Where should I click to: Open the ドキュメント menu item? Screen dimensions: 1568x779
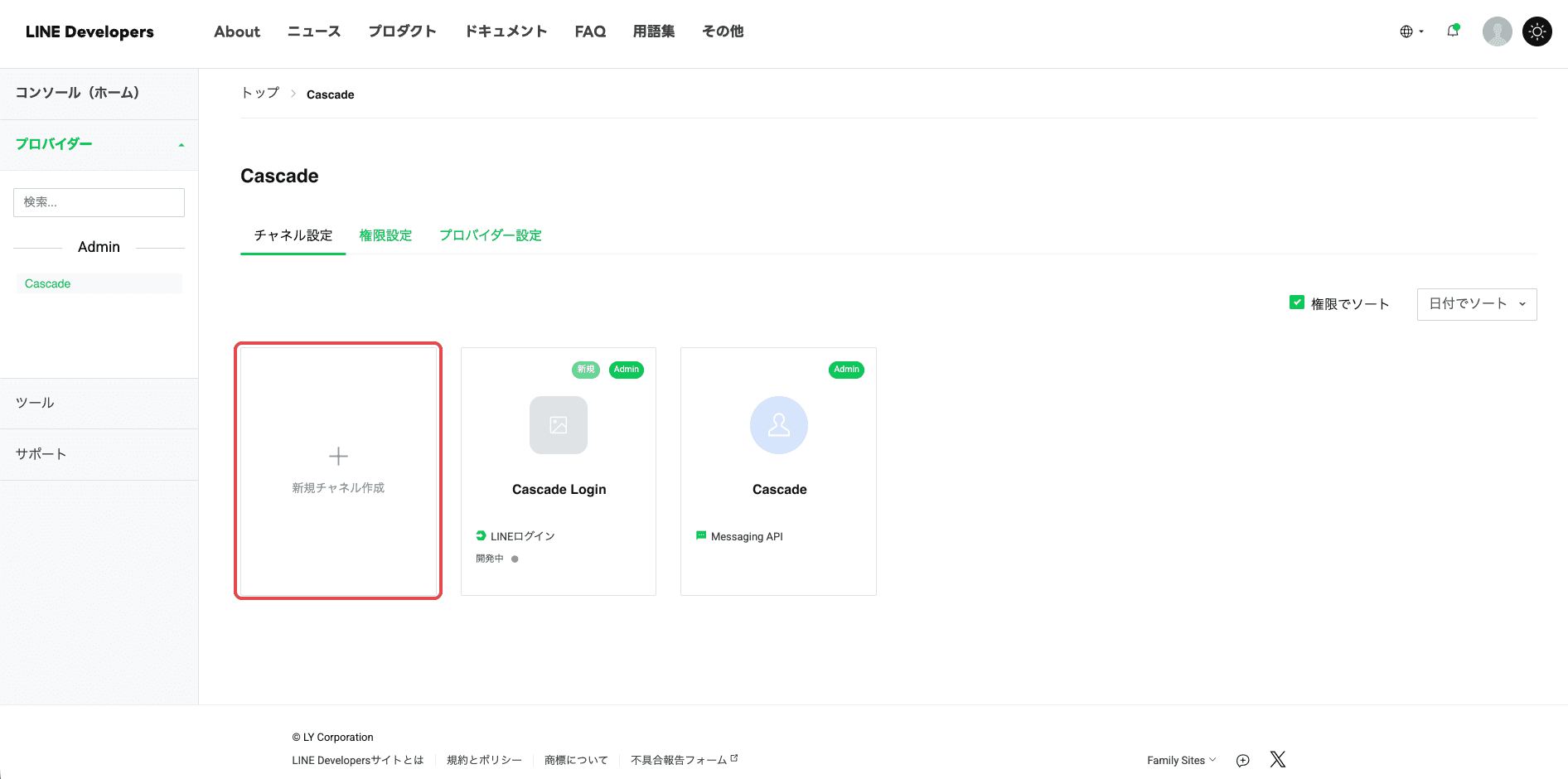click(506, 31)
